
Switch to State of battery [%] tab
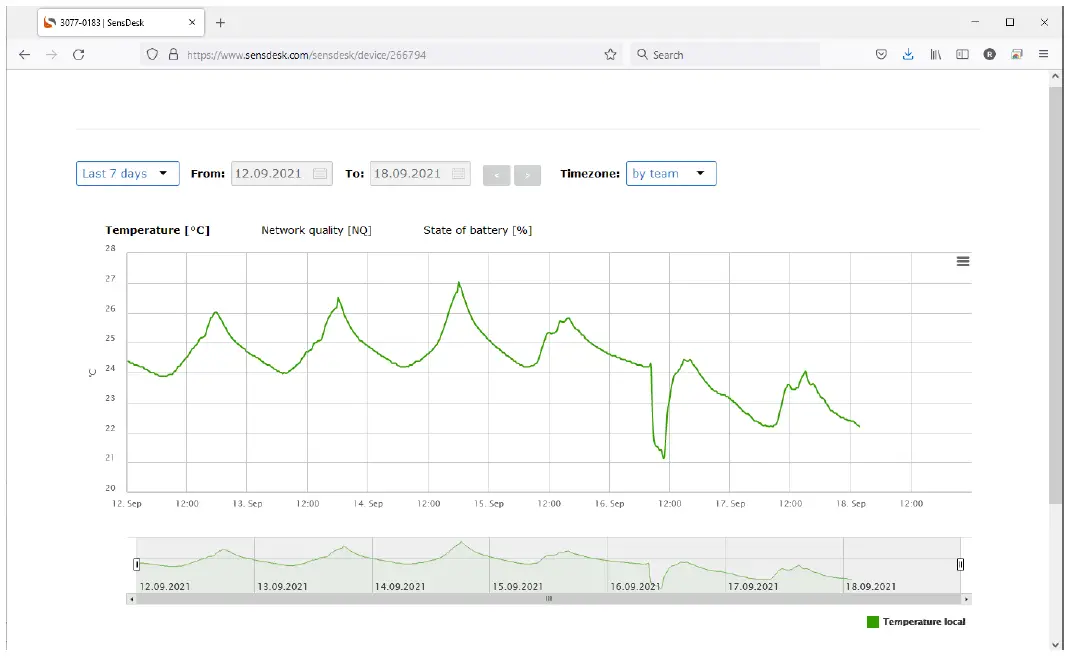point(477,230)
